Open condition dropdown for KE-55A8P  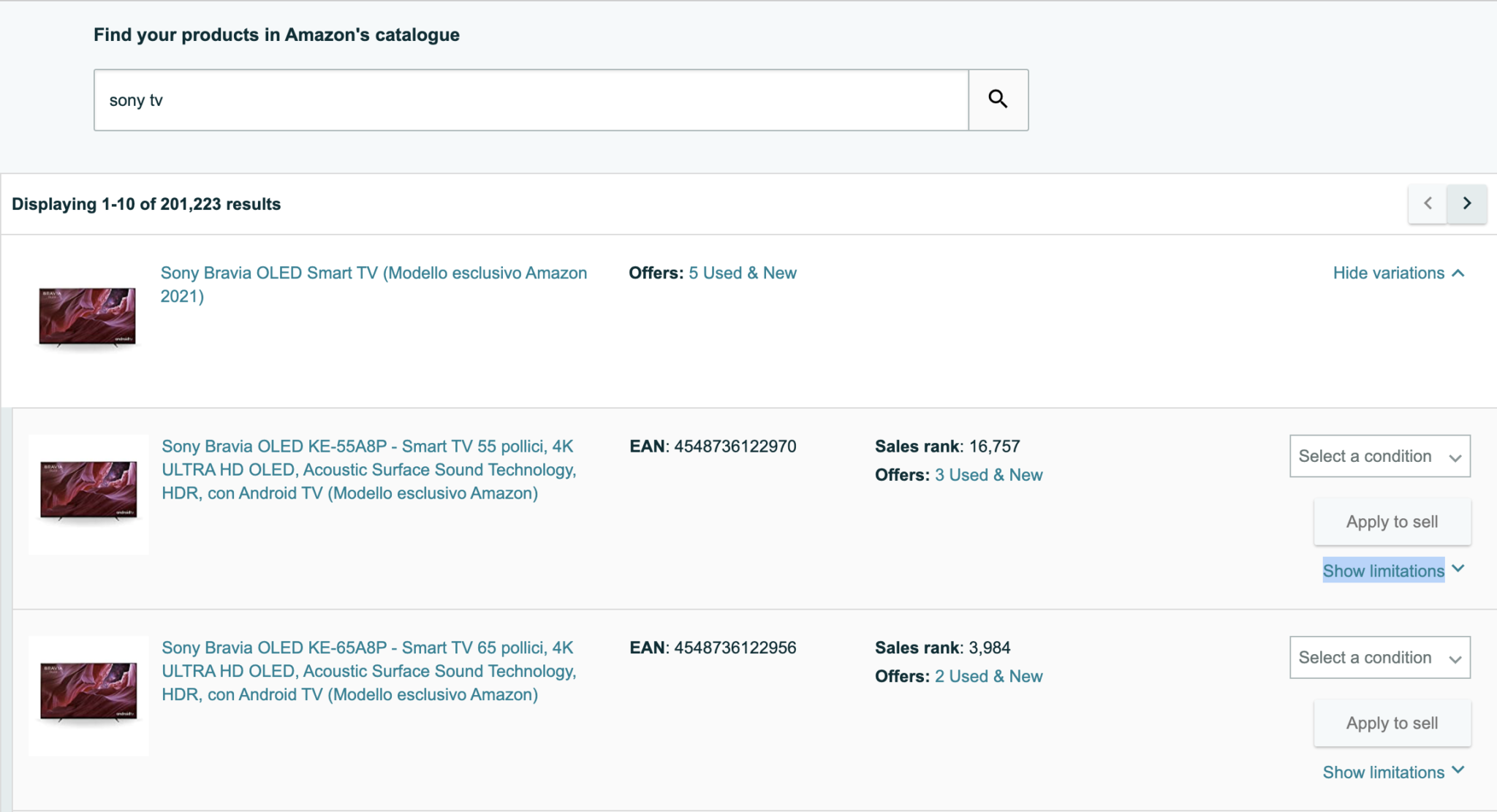click(x=1380, y=456)
